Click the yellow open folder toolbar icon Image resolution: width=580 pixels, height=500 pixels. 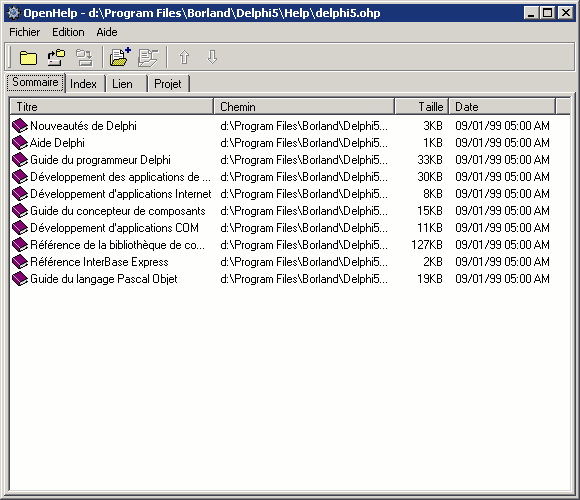[x=28, y=58]
